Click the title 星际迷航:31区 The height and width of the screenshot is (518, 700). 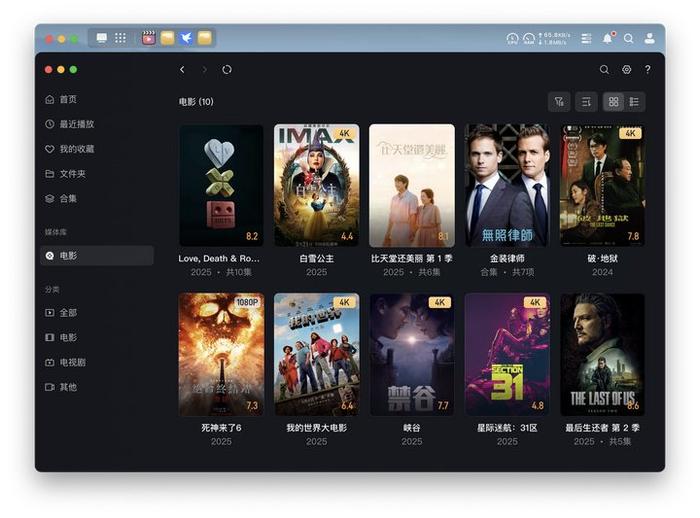coord(507,428)
